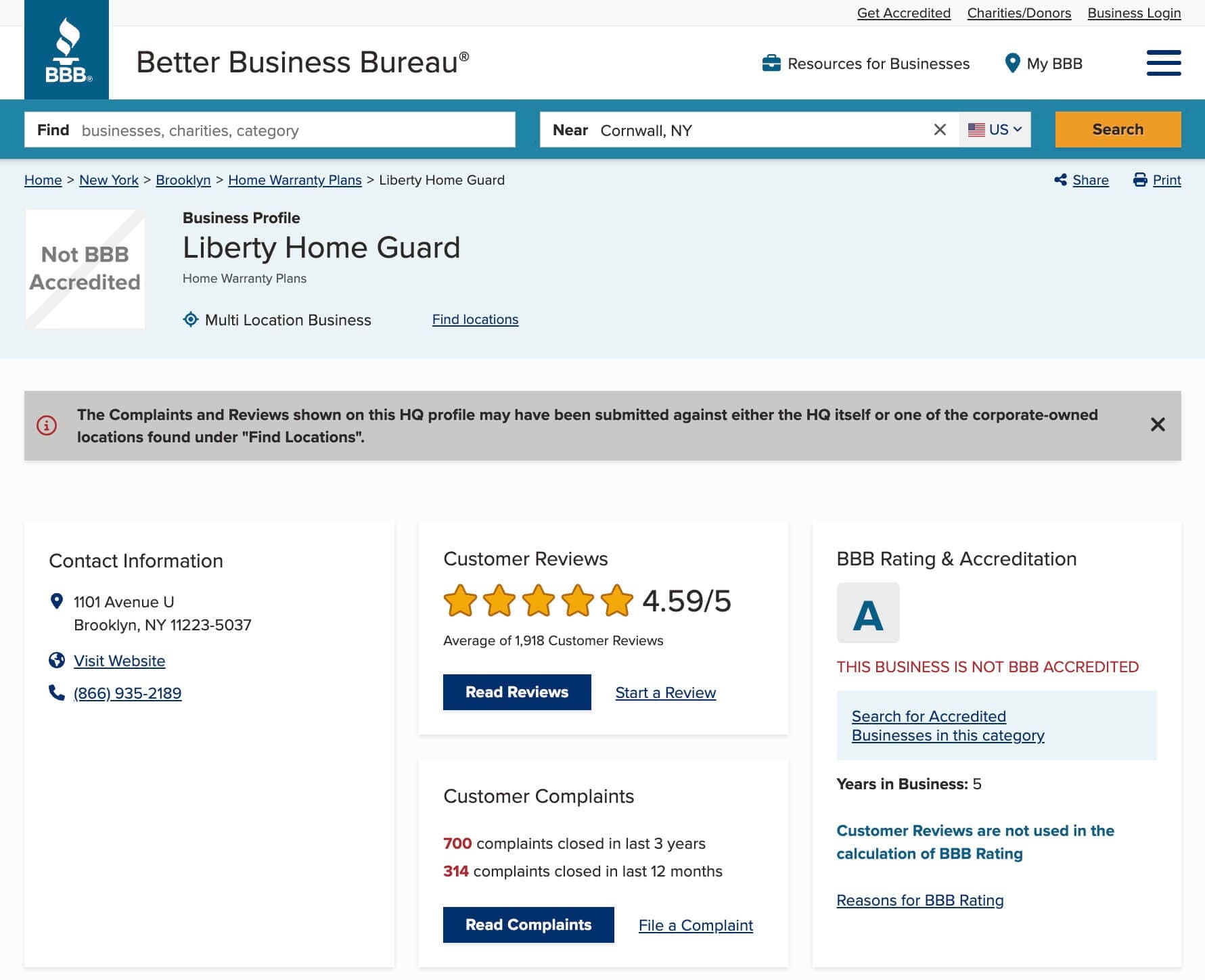Open Find locations link
The height and width of the screenshot is (980, 1205).
point(476,319)
